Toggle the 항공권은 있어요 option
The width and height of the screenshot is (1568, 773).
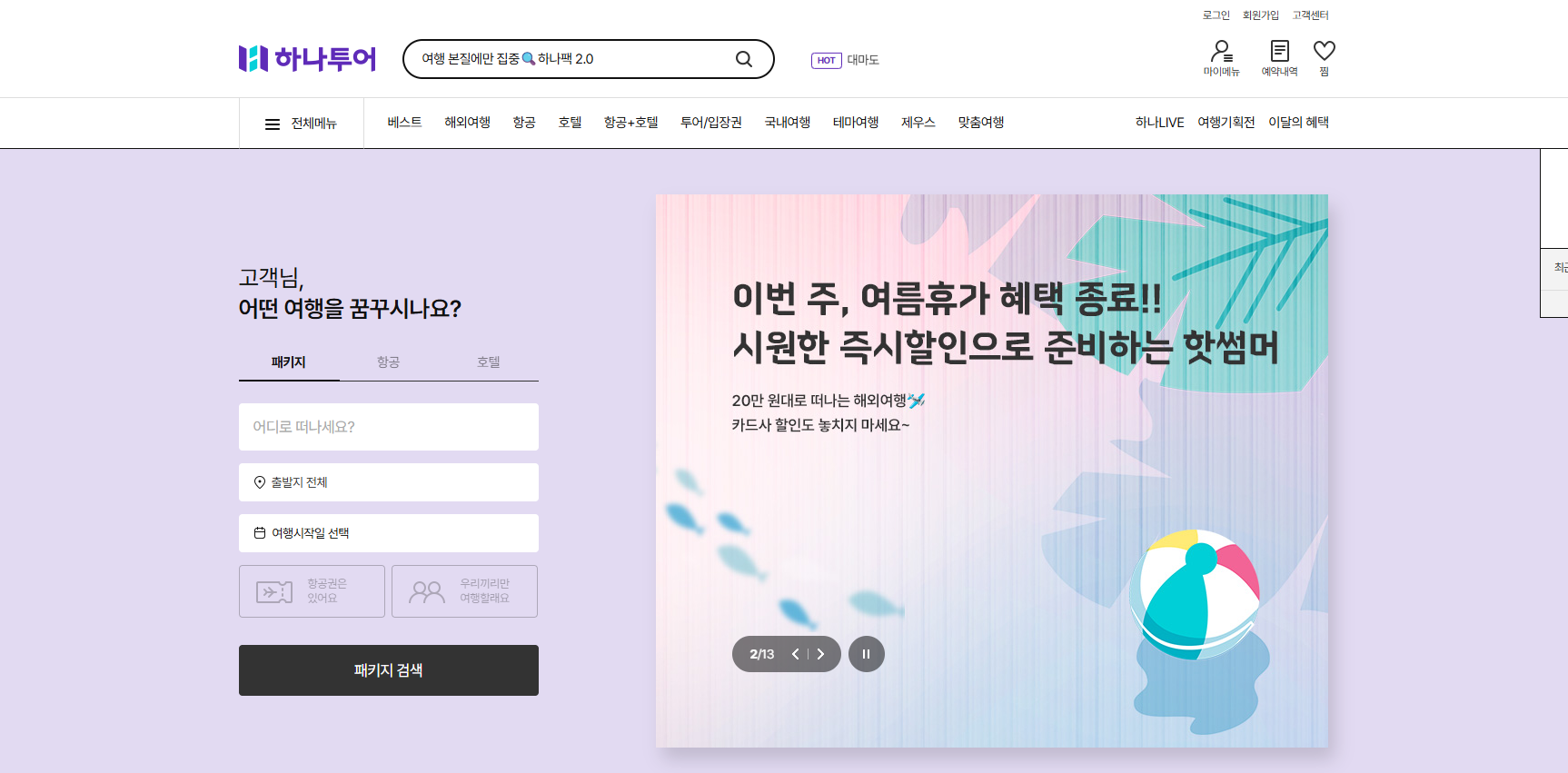[312, 591]
